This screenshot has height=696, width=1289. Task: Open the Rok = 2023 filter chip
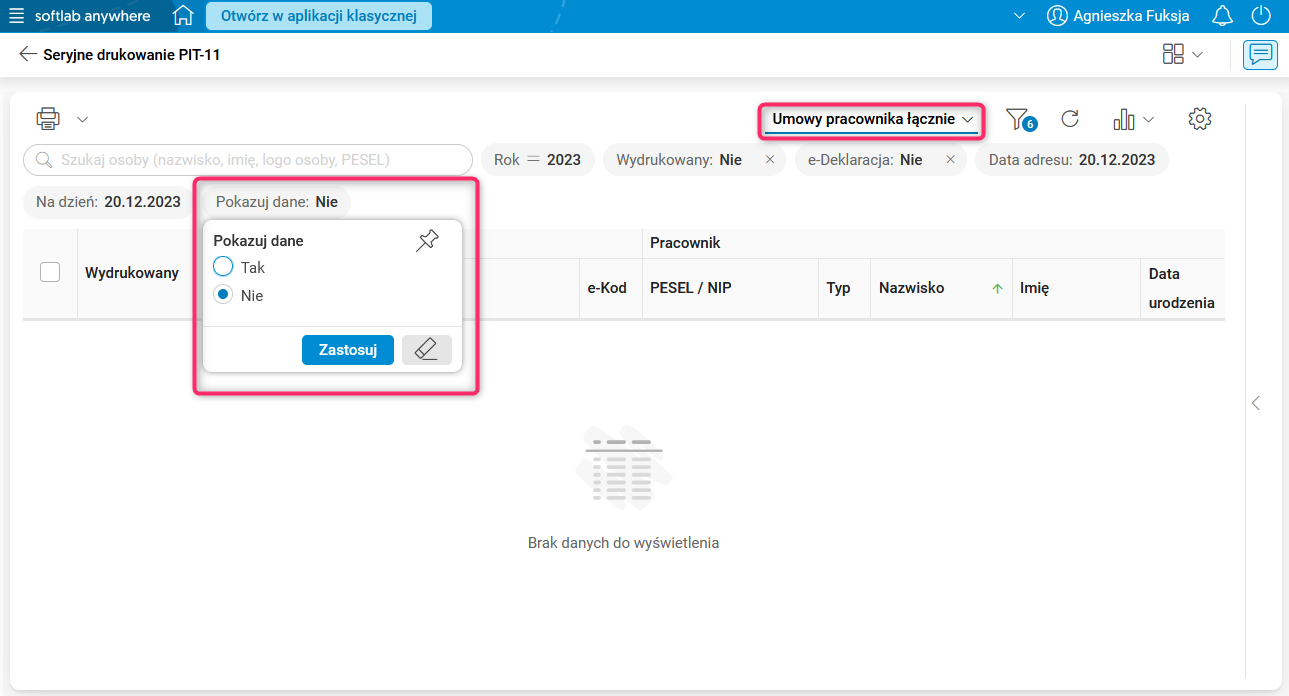(538, 160)
